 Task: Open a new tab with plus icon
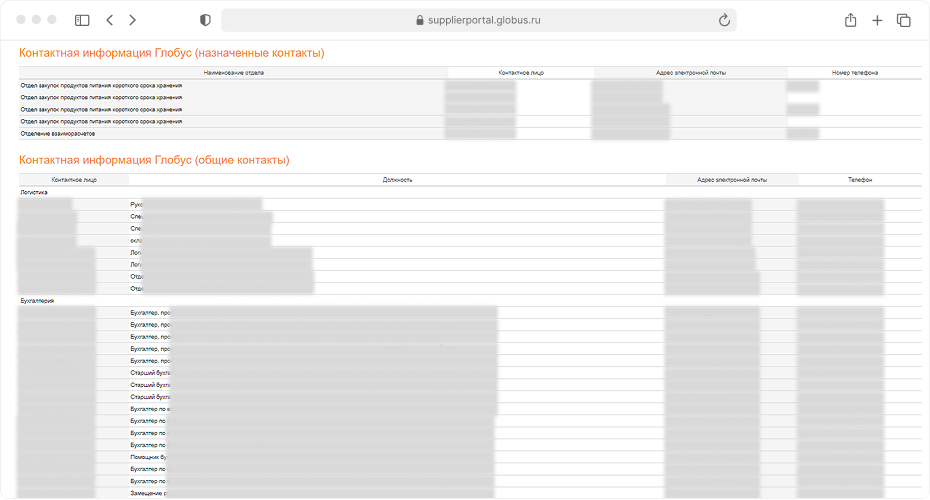point(877,21)
